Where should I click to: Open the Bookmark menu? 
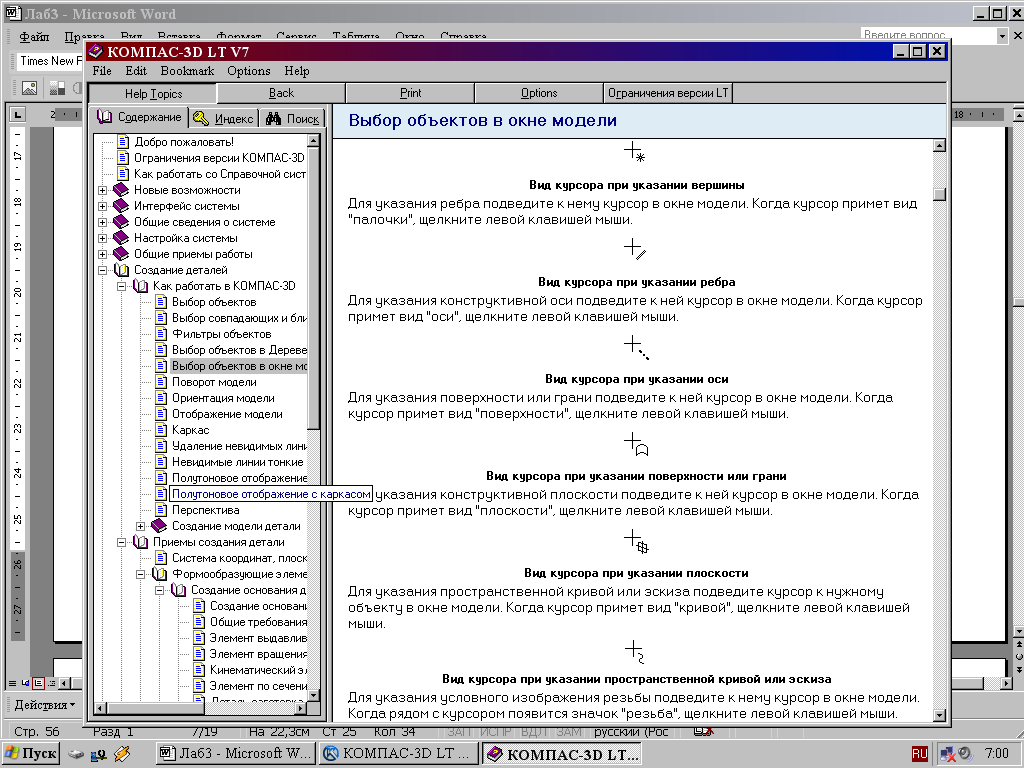[x=187, y=71]
